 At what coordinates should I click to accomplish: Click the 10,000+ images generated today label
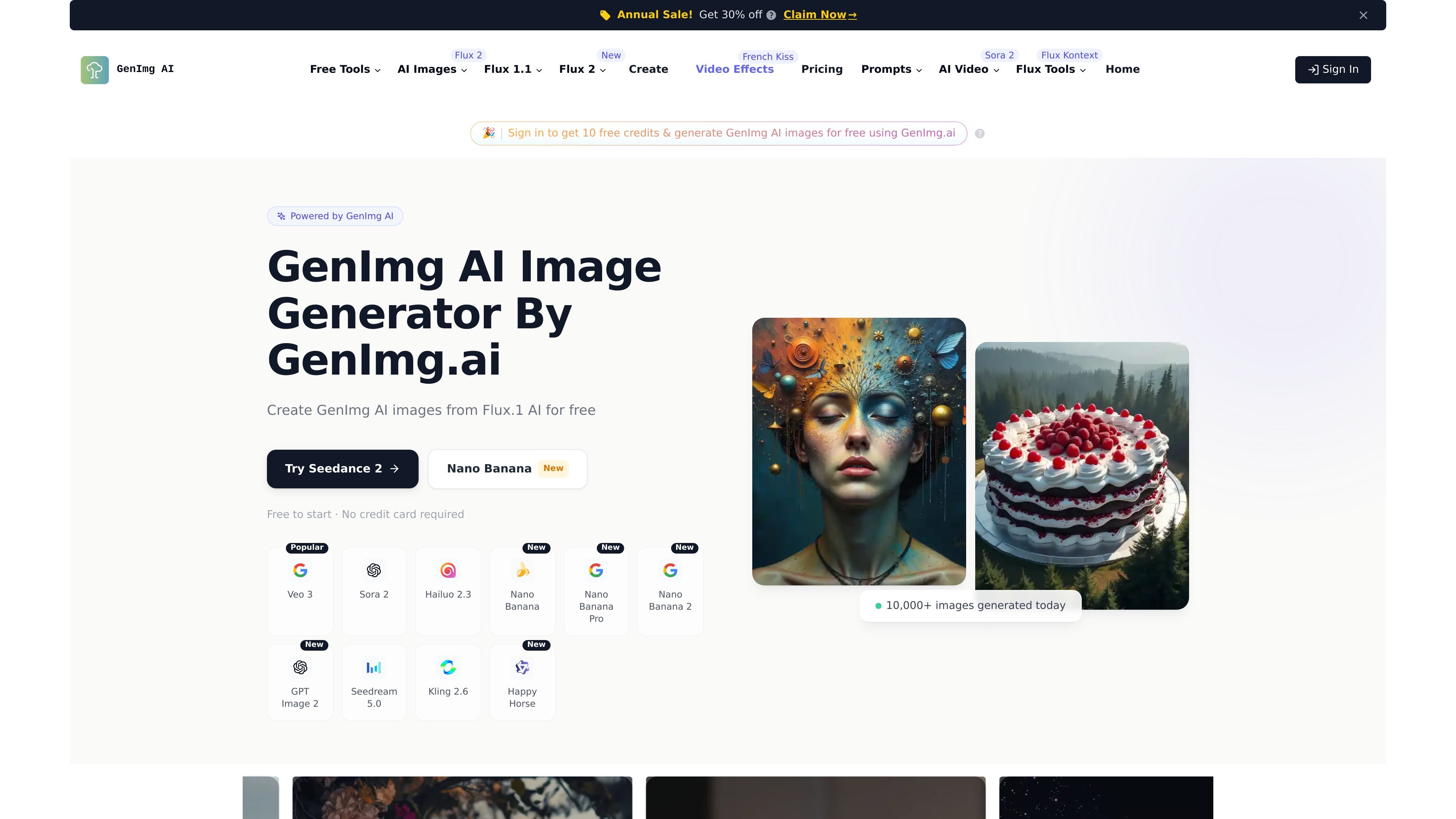(971, 606)
